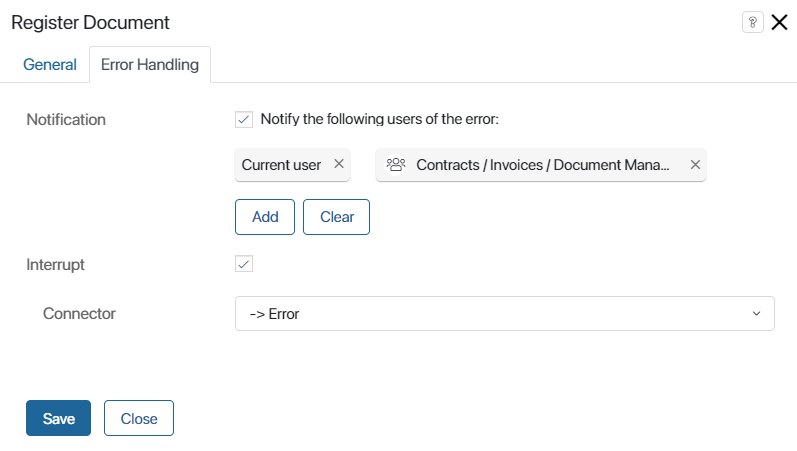Click the Connector field label
This screenshot has height=451, width=797.
pyautogui.click(x=79, y=314)
